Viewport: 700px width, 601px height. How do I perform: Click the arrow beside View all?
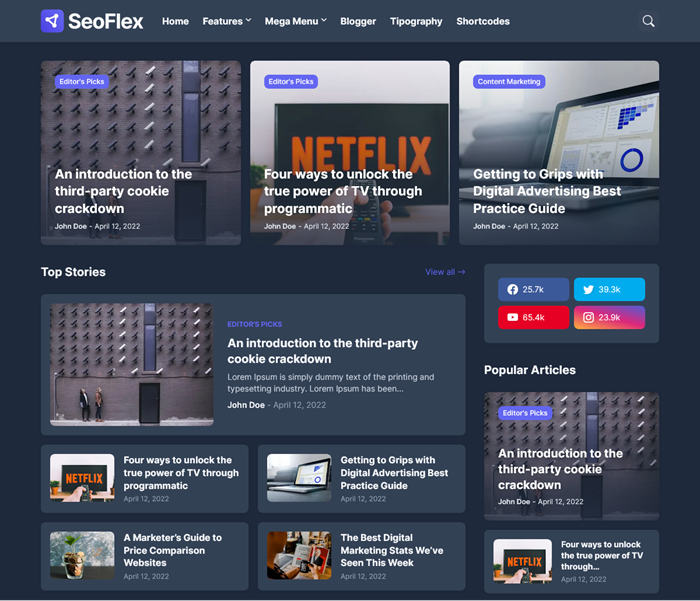pos(462,272)
